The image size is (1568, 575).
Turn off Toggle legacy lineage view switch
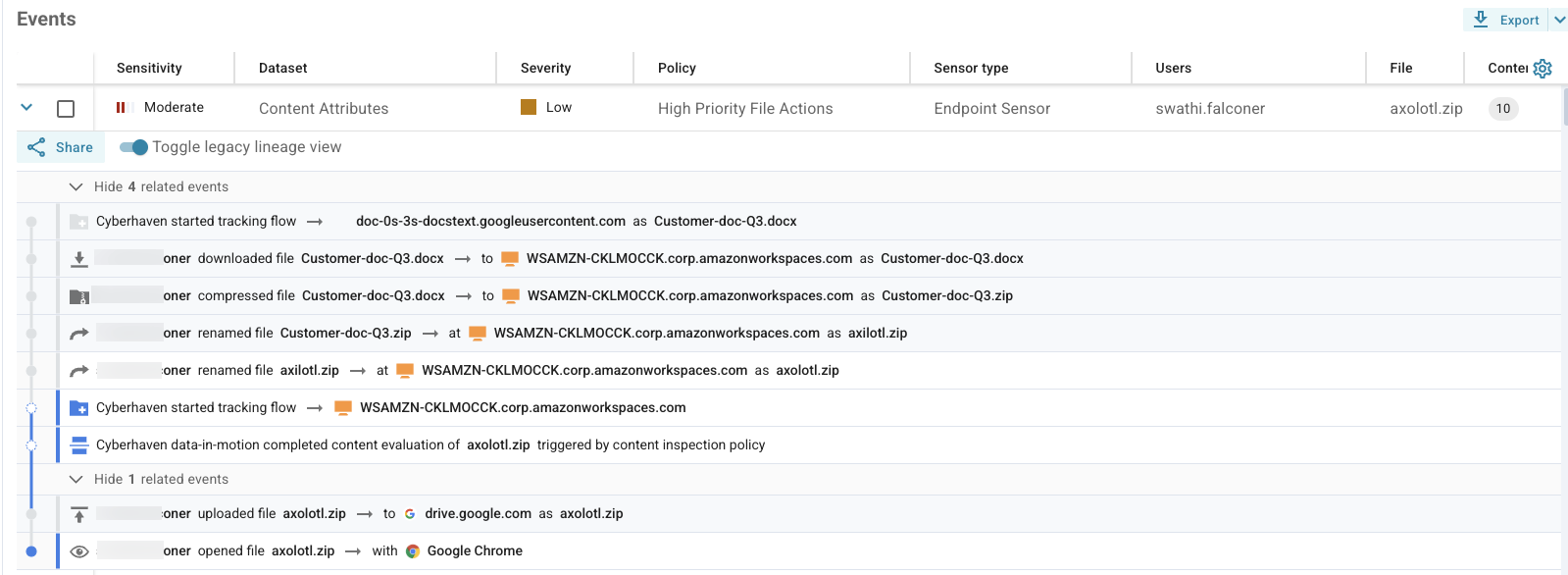133,147
